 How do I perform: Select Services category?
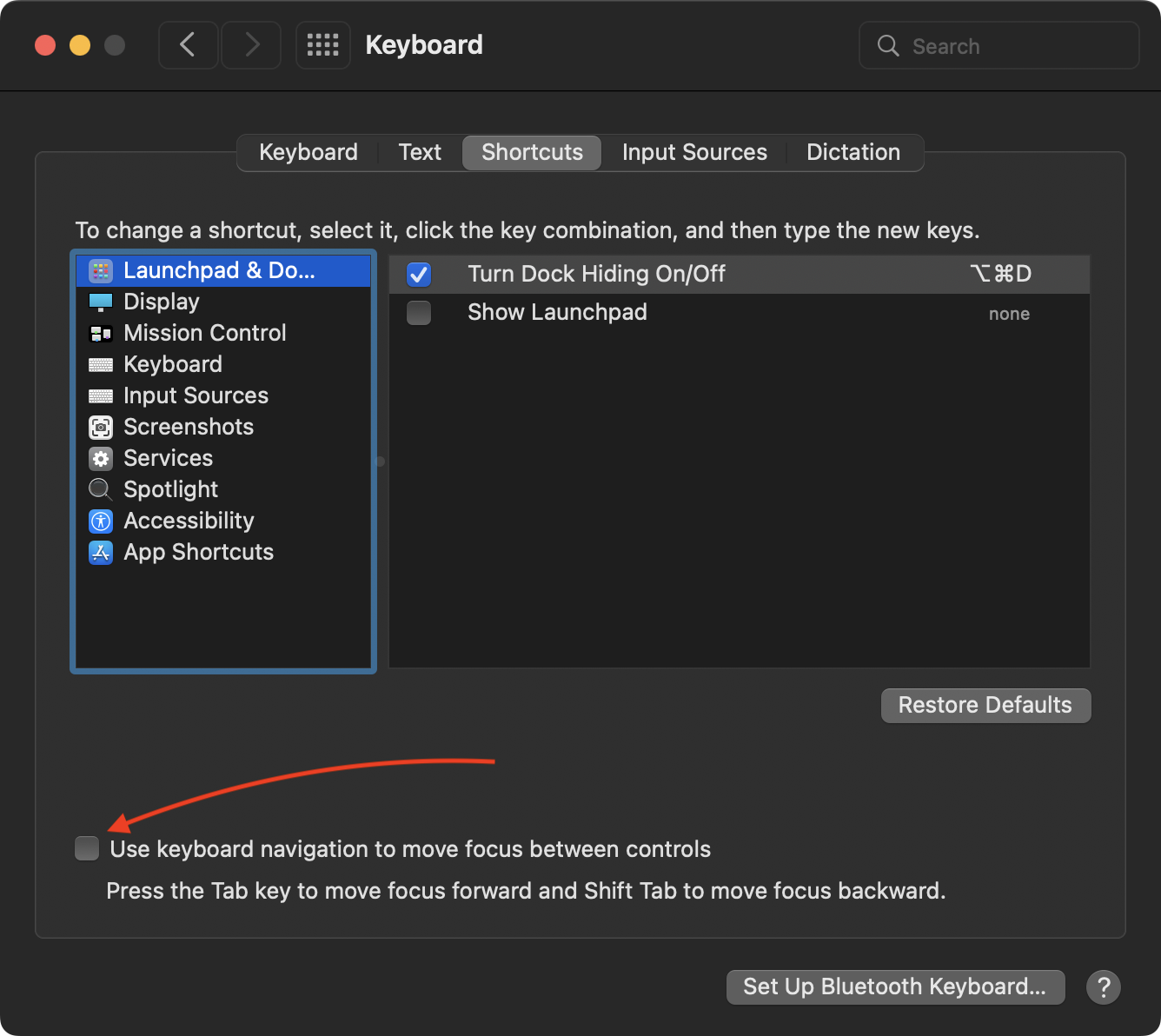[223, 459]
